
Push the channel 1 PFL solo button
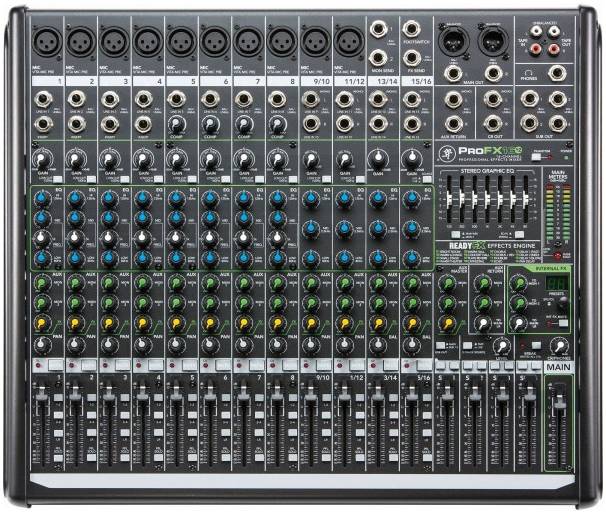(58, 458)
